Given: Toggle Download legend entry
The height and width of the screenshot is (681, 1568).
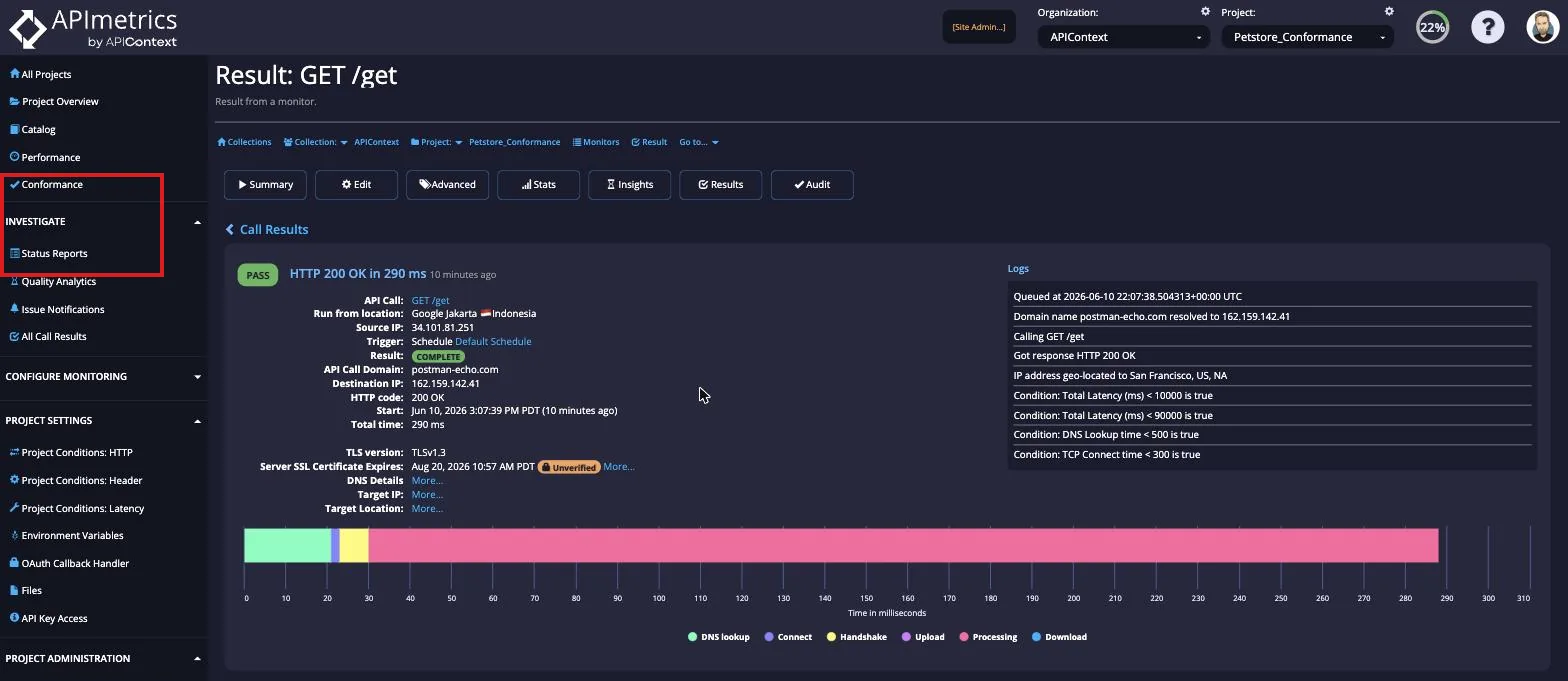Looking at the screenshot, I should 1059,637.
